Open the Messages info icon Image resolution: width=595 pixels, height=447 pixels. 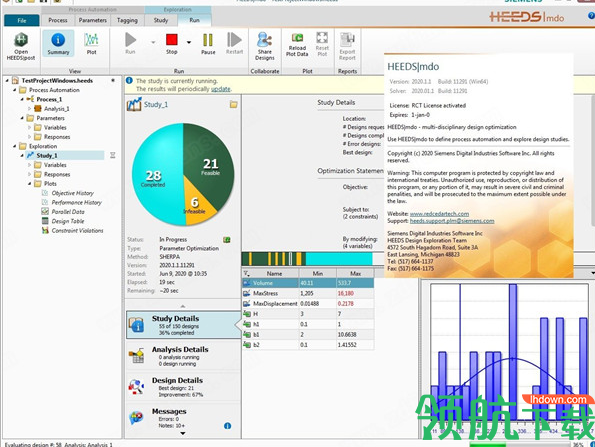tap(227, 426)
